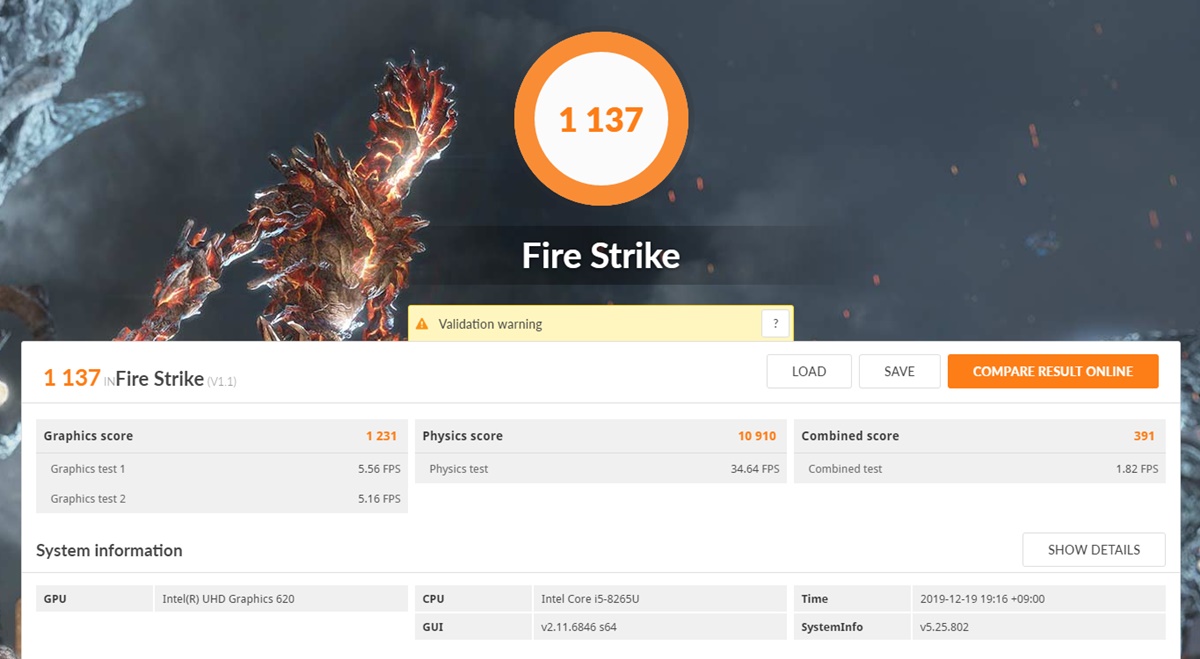Click the SAVE button

pyautogui.click(x=900, y=371)
